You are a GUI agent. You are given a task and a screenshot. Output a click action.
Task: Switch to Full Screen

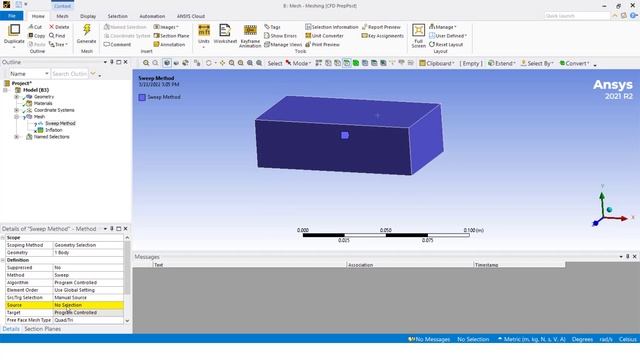coord(418,36)
